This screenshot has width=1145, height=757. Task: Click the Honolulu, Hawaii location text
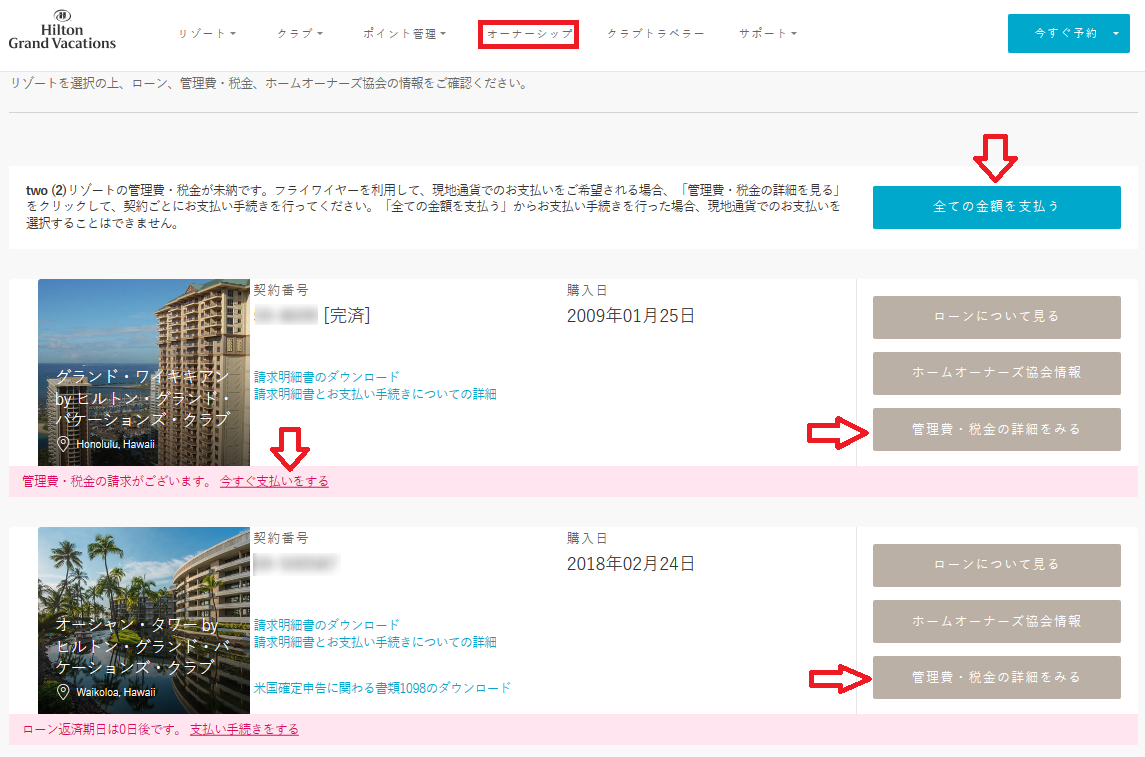coord(115,444)
